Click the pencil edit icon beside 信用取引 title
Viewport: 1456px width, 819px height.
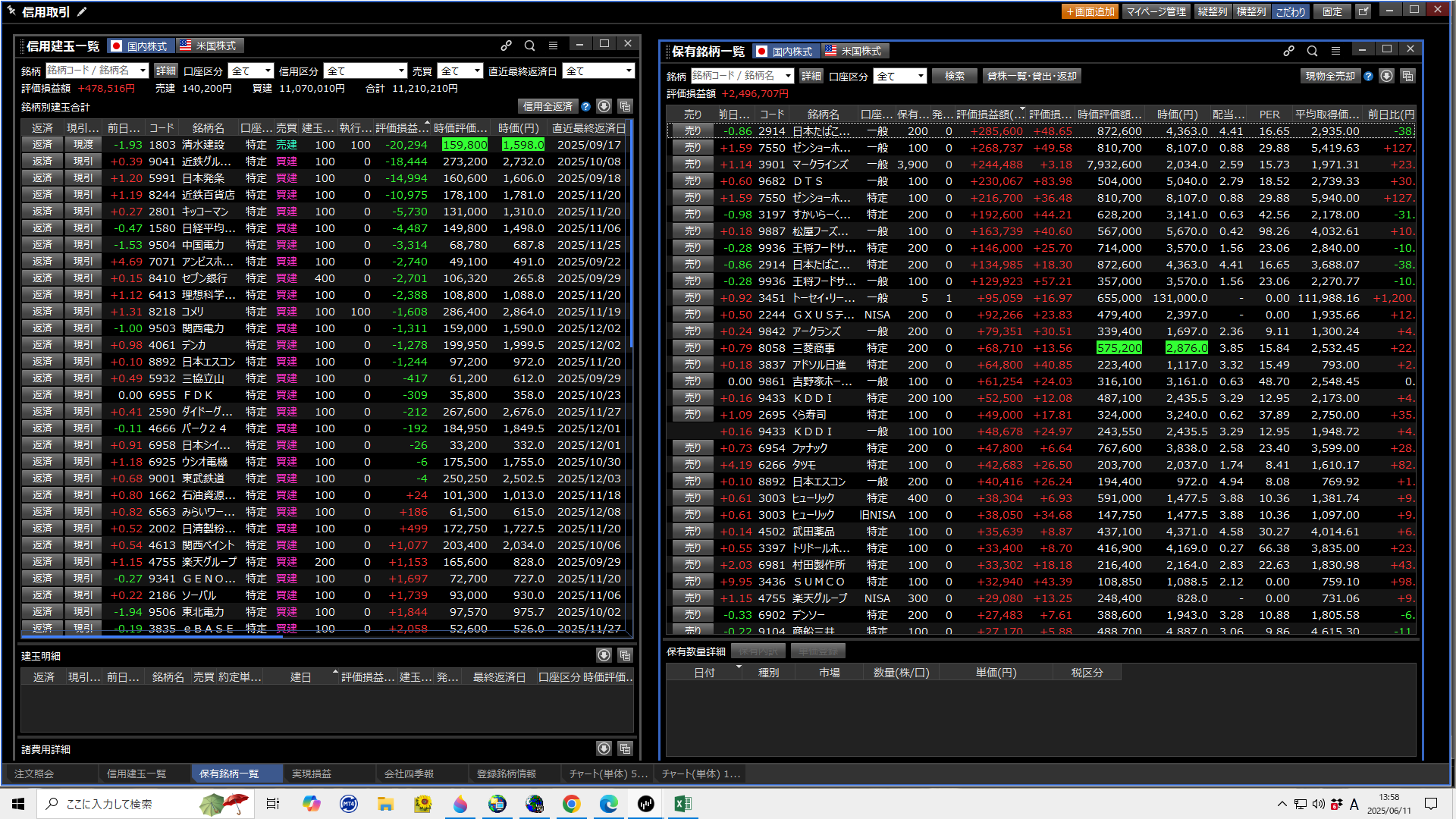point(82,11)
